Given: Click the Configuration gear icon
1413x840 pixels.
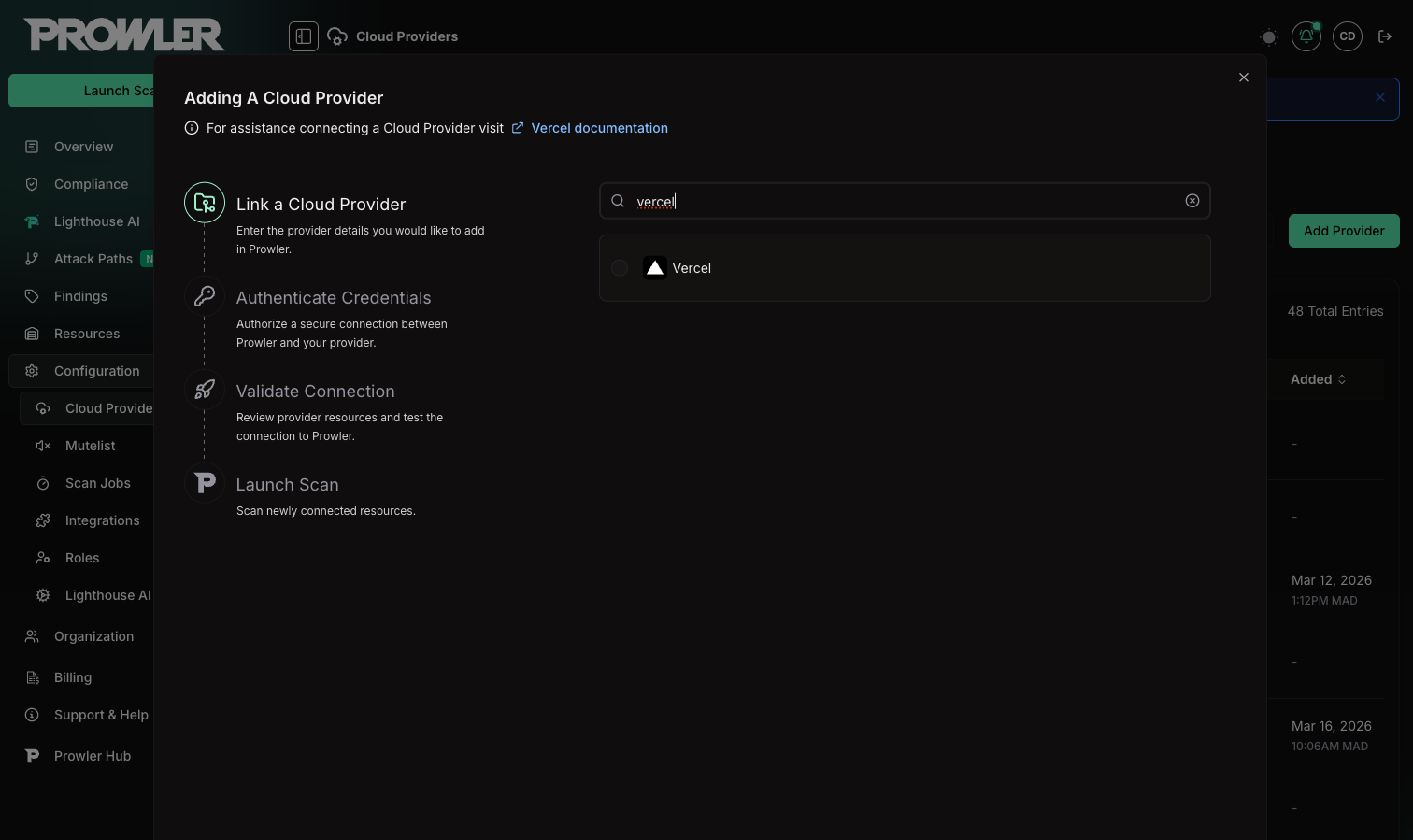Looking at the screenshot, I should click(x=32, y=371).
